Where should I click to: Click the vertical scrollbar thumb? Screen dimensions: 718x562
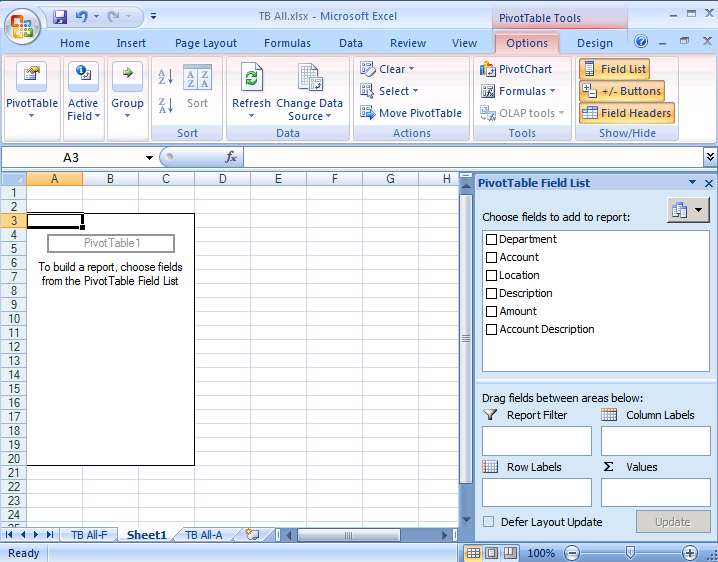466,339
